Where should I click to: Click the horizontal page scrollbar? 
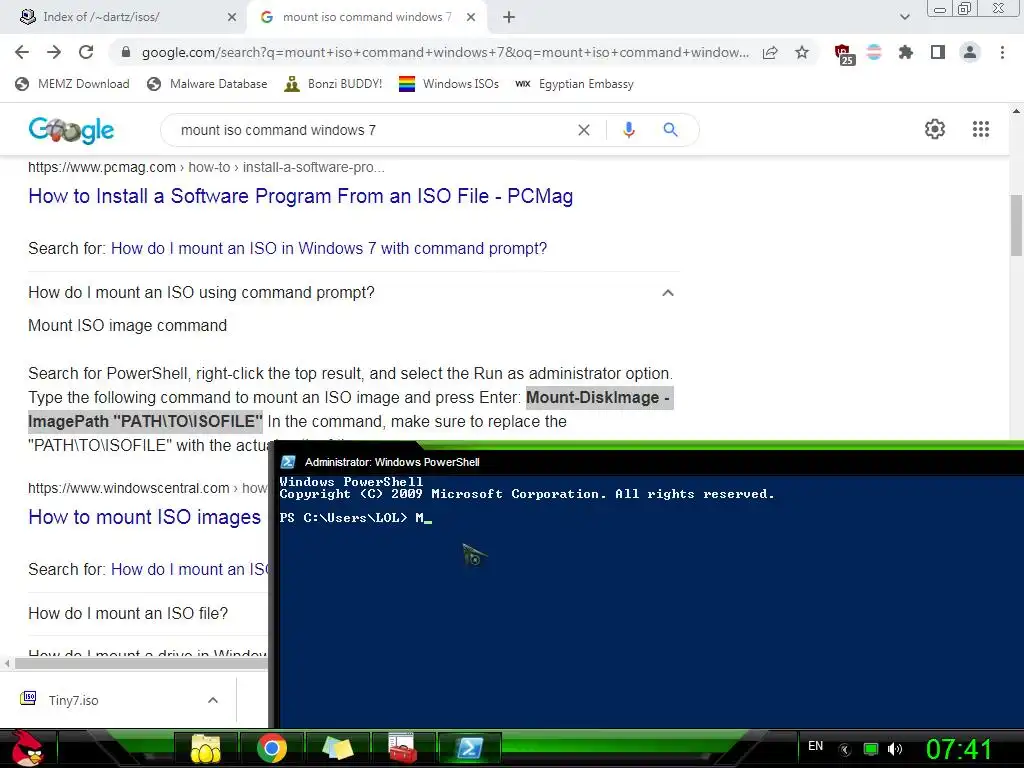coord(140,664)
